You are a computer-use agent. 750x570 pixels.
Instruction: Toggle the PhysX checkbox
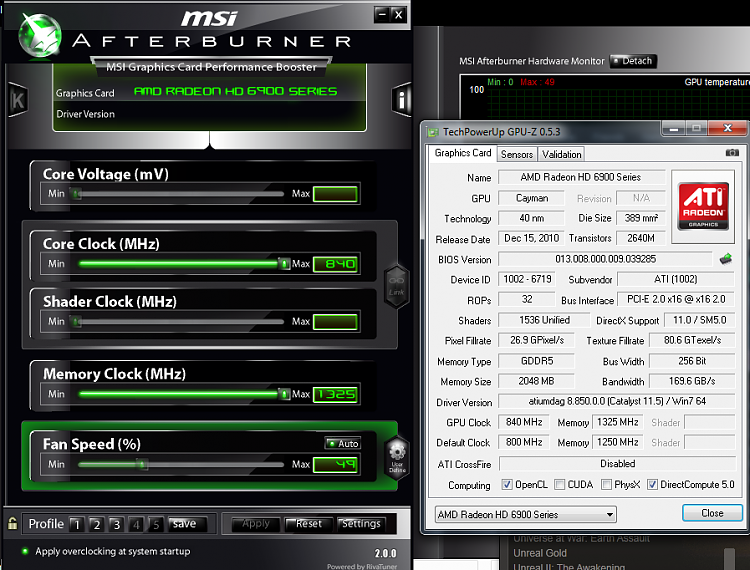coord(606,484)
